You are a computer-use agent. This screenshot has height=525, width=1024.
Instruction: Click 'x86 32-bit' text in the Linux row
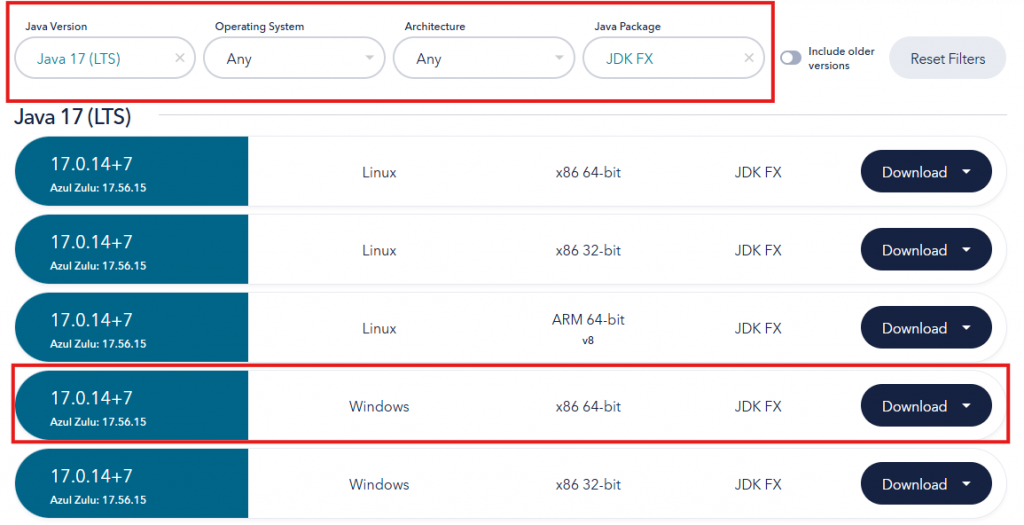(588, 250)
